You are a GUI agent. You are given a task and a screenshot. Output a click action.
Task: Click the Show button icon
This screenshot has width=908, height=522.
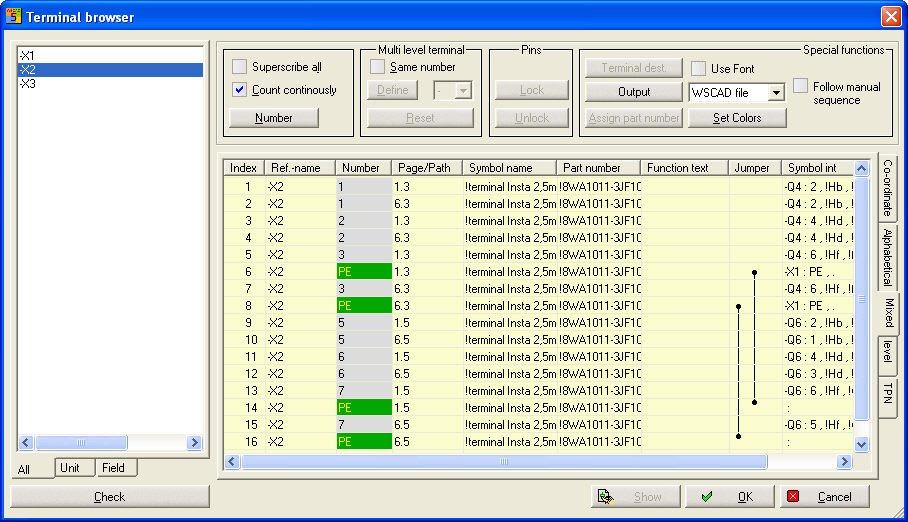click(606, 497)
